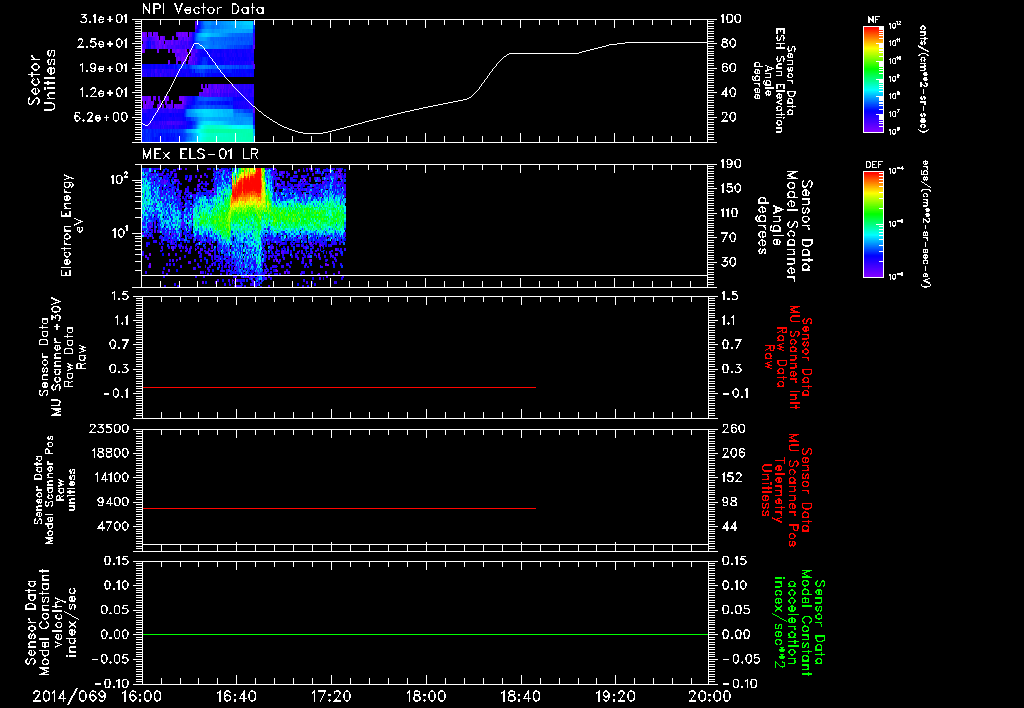Click the 'Model Scanner Angle degrees' axis title

786,226
